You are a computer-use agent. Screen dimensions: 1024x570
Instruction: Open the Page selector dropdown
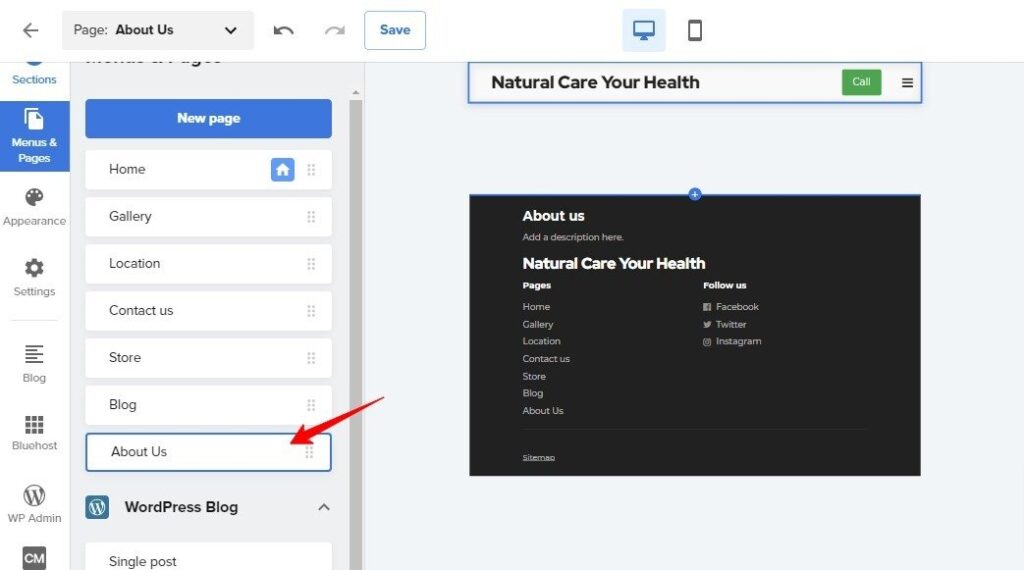click(x=158, y=30)
